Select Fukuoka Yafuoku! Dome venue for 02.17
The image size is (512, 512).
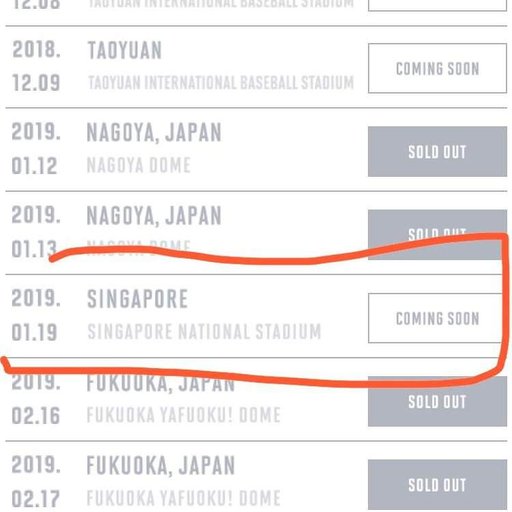[183, 498]
